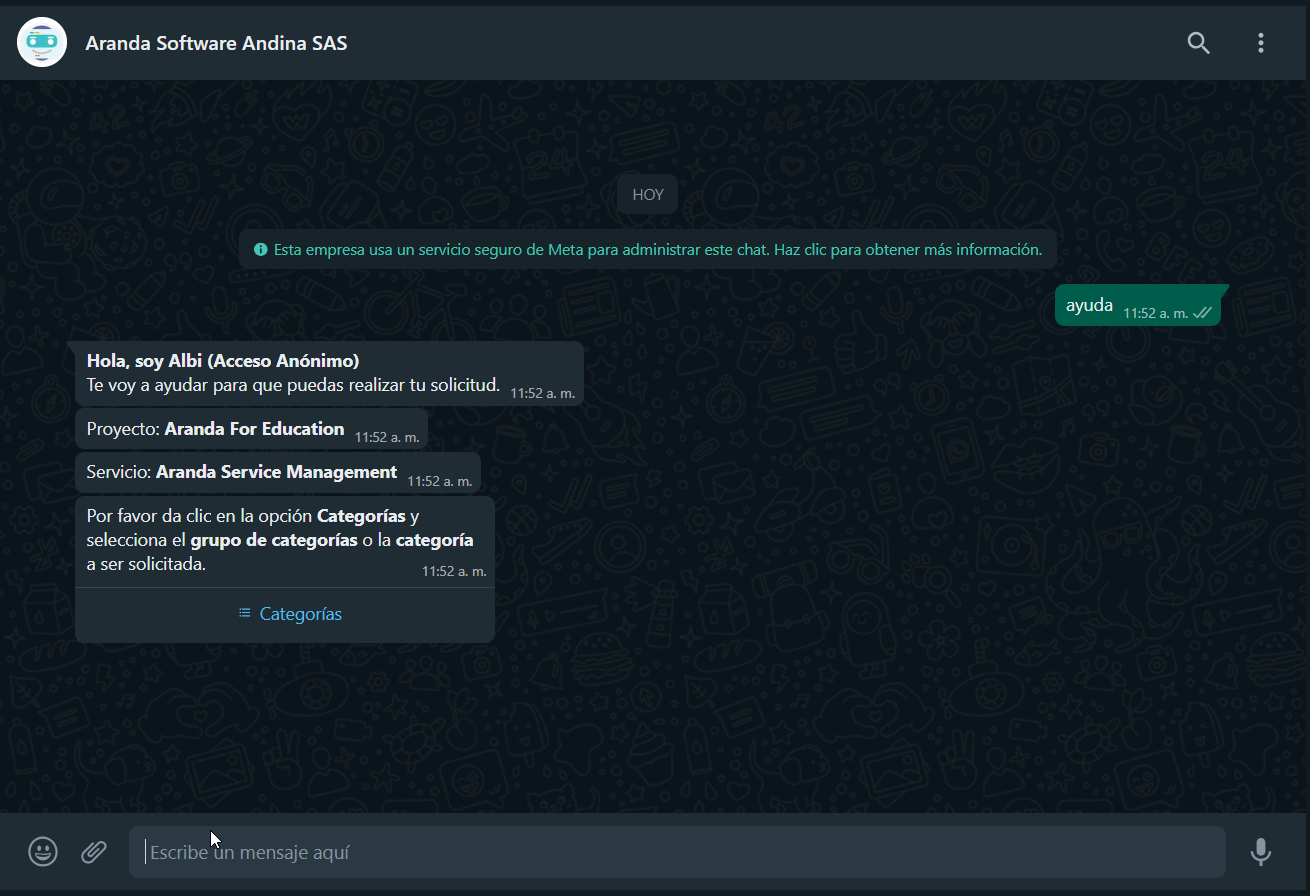This screenshot has height=896, width=1310.
Task: Search within this chat using magnifier icon
Action: click(x=1198, y=43)
